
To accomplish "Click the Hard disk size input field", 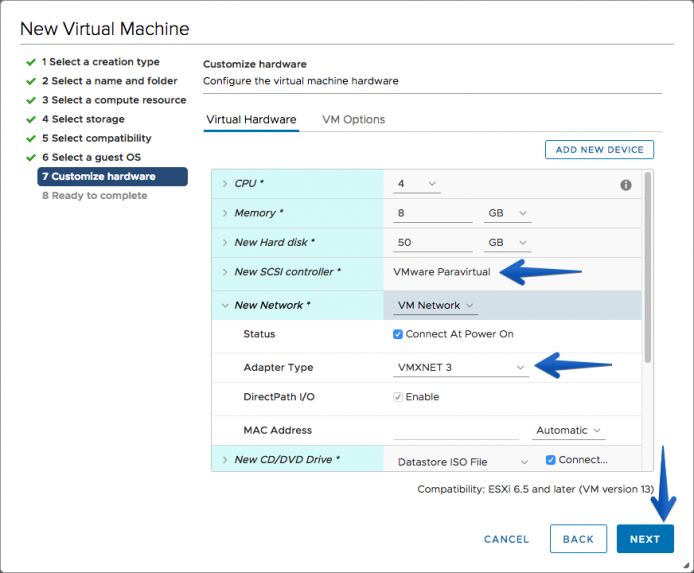I will point(432,242).
